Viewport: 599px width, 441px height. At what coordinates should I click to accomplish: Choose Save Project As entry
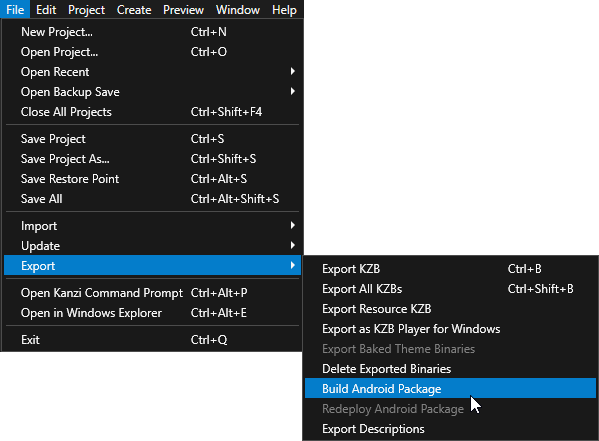point(152,159)
